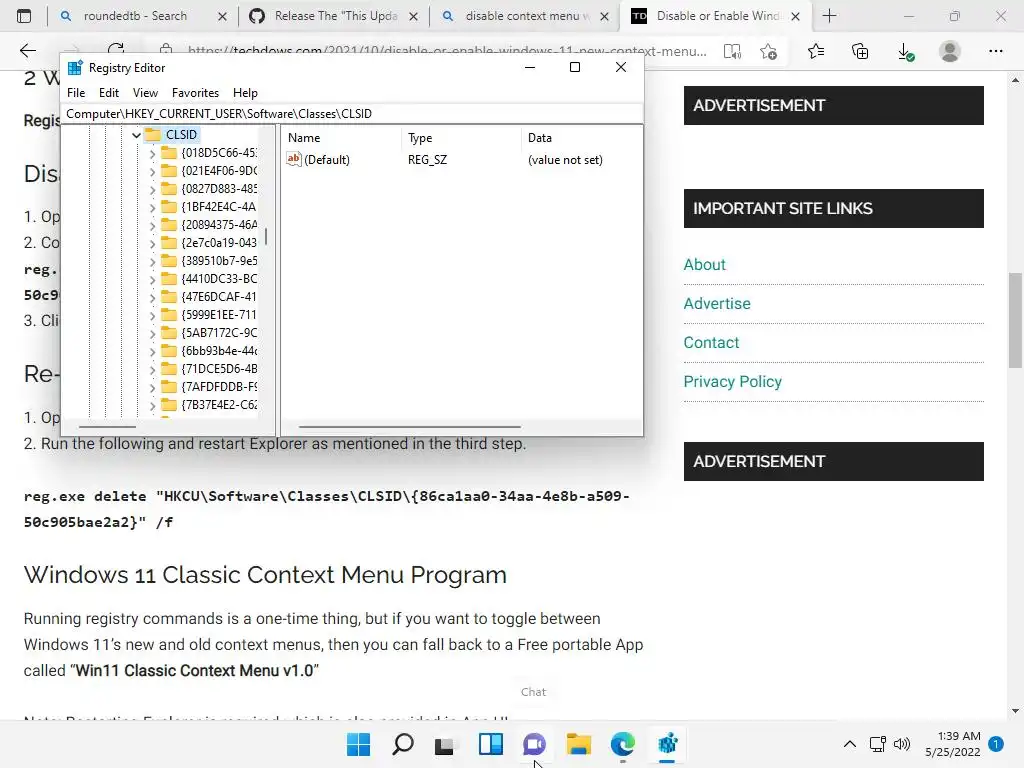Select the {71DCE5D6-4B registry key
The height and width of the screenshot is (768, 1024).
[x=219, y=369]
